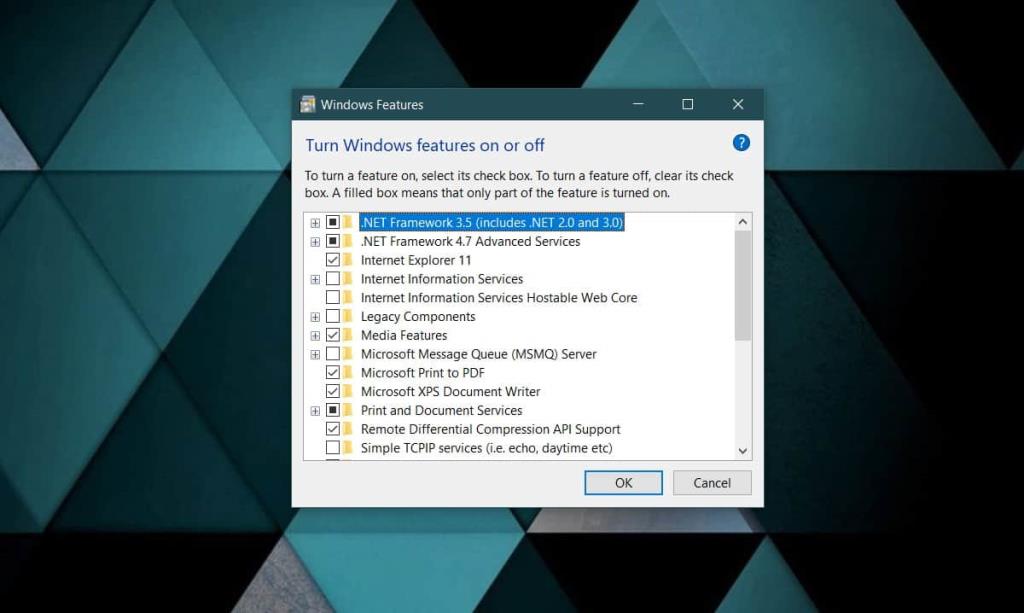Click the Media Features folder icon

click(349, 335)
